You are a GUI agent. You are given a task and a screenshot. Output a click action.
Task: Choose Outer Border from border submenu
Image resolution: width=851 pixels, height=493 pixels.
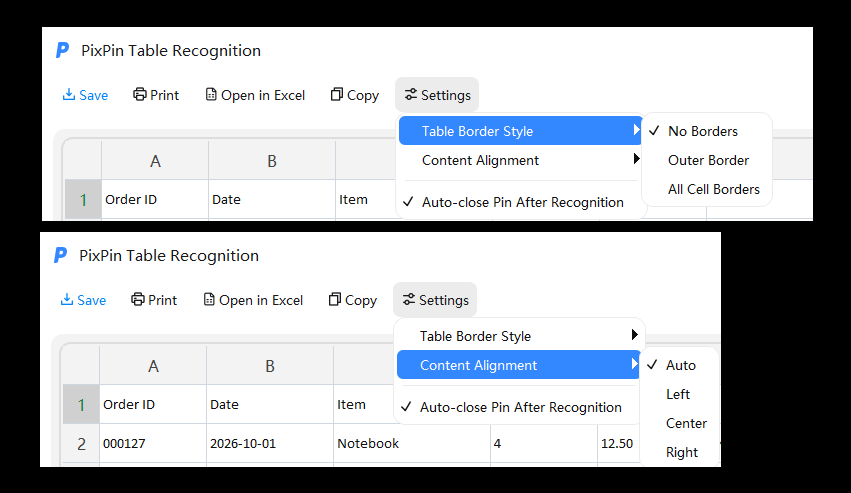click(706, 160)
